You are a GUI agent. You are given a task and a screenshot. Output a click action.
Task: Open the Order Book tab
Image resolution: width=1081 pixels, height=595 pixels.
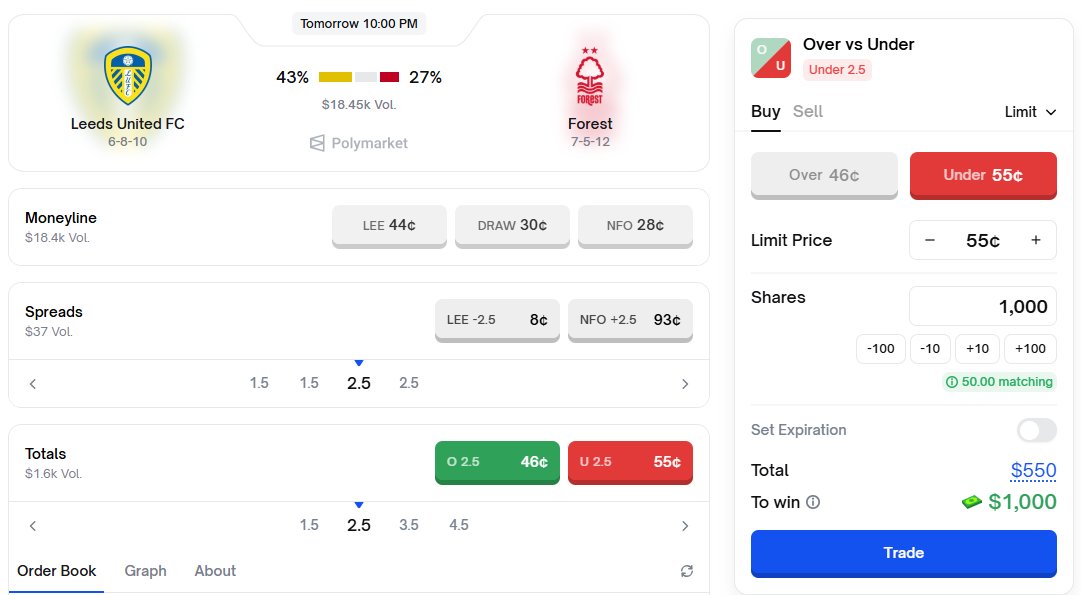57,571
